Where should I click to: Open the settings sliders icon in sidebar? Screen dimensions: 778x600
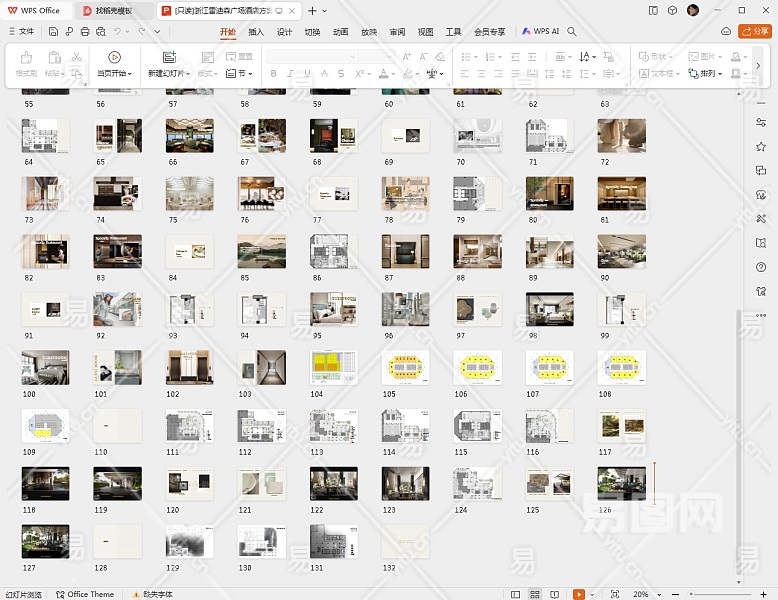point(761,122)
